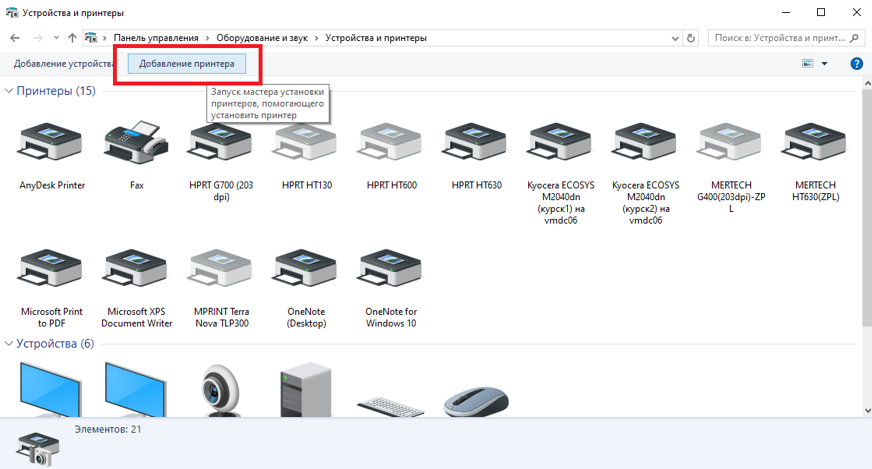
Task: Select Microsoft Print to PDF printer
Action: (x=51, y=273)
